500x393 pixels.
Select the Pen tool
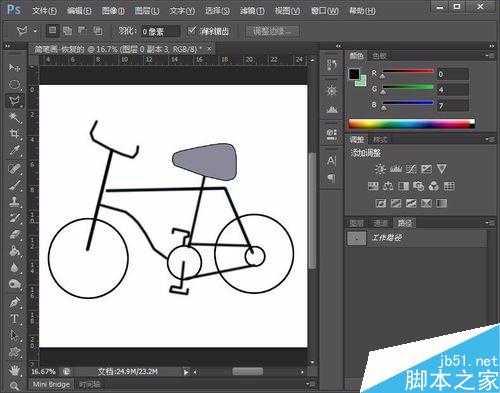(x=14, y=303)
